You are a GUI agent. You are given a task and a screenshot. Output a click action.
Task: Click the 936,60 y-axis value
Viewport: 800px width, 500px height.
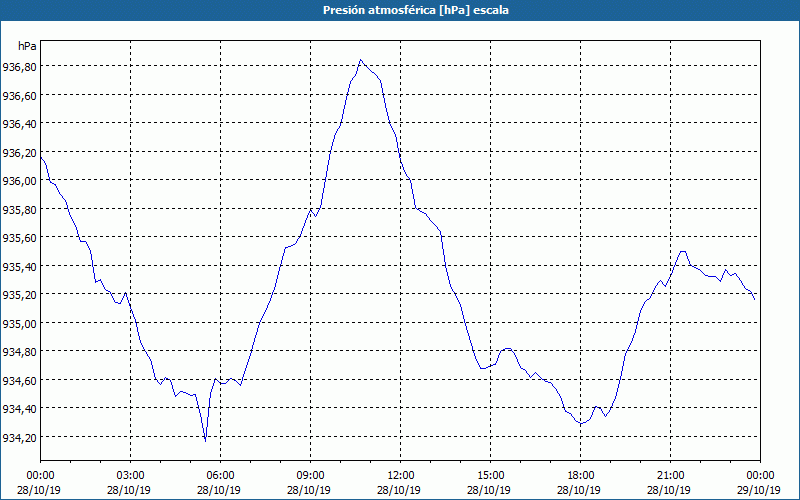(x=19, y=95)
